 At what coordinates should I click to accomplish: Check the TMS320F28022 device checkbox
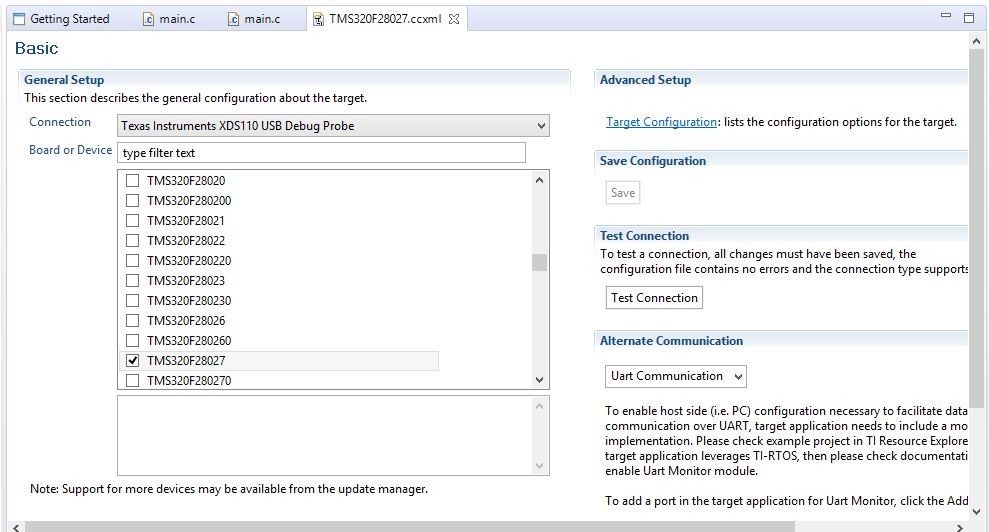132,240
